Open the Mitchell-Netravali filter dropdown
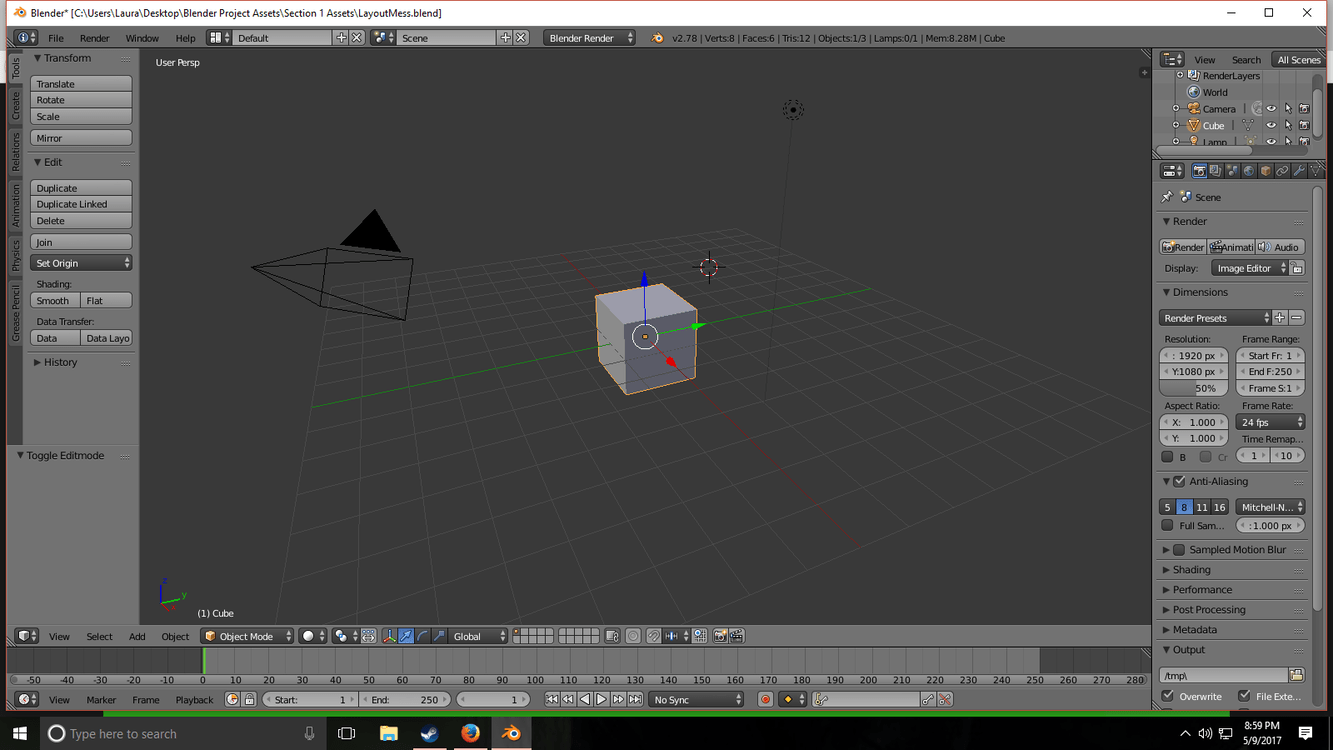 tap(1270, 507)
